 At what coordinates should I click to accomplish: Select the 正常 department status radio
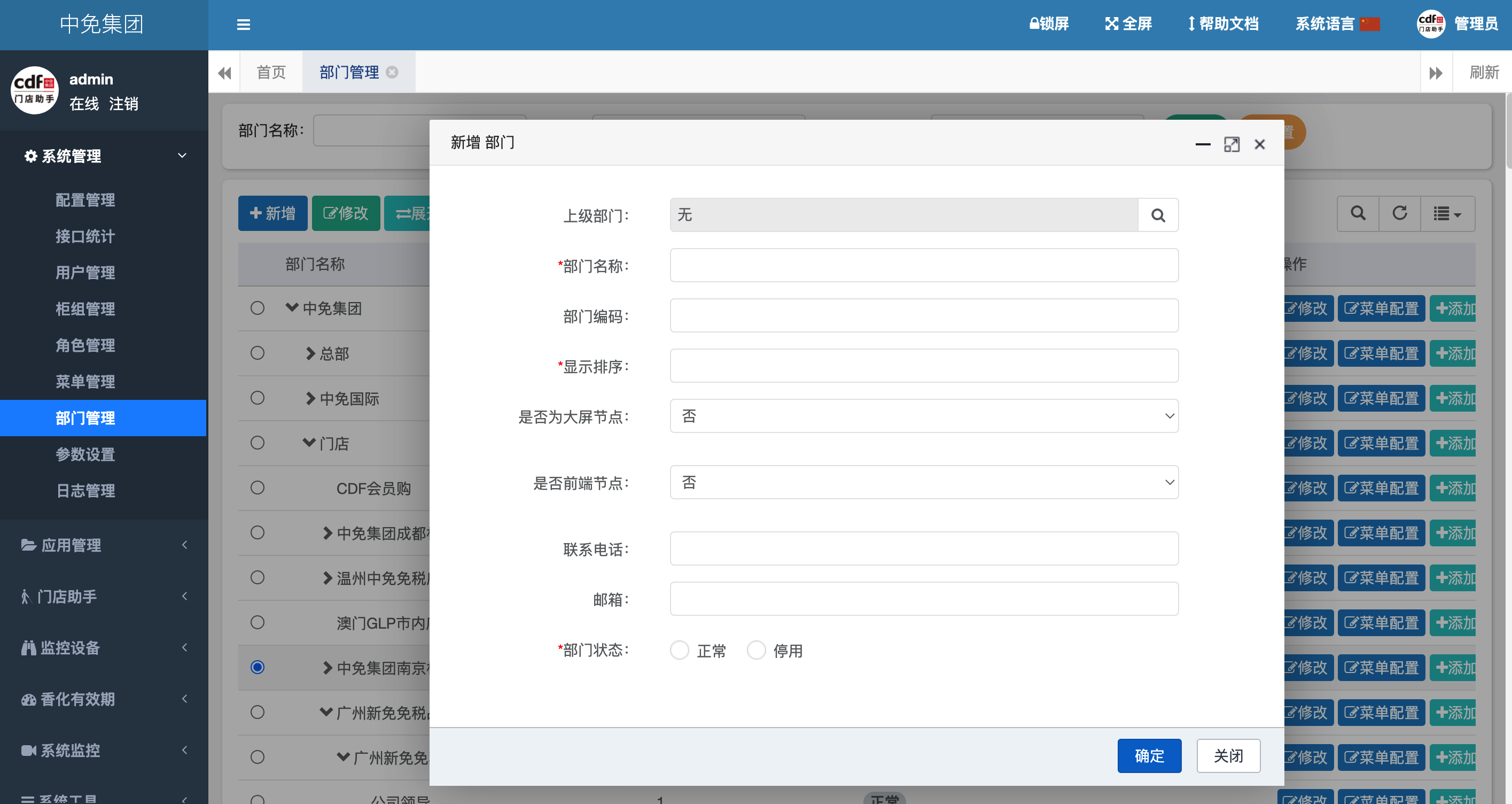pos(680,650)
